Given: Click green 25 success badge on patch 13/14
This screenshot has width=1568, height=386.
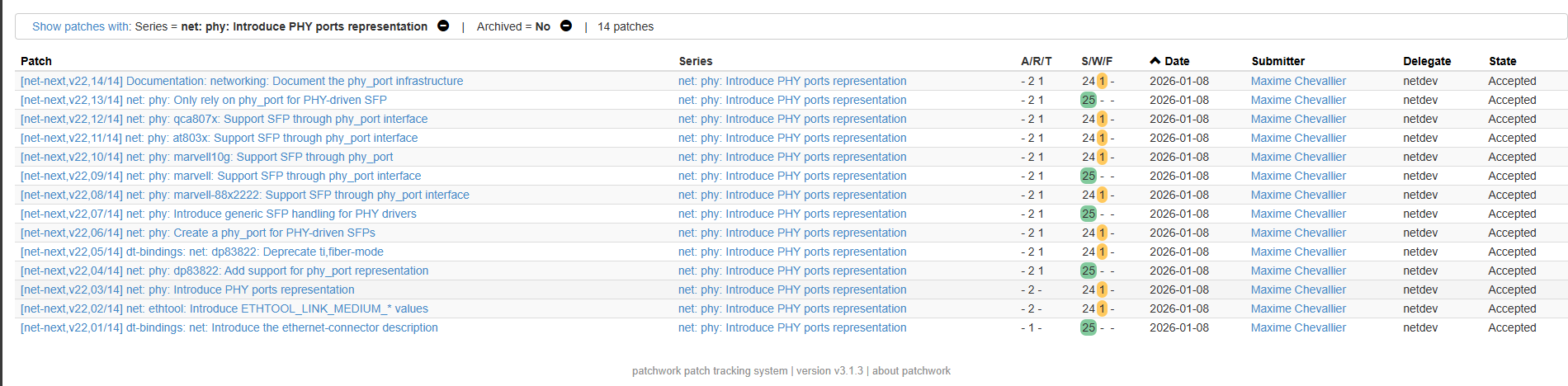Looking at the screenshot, I should [x=1089, y=100].
